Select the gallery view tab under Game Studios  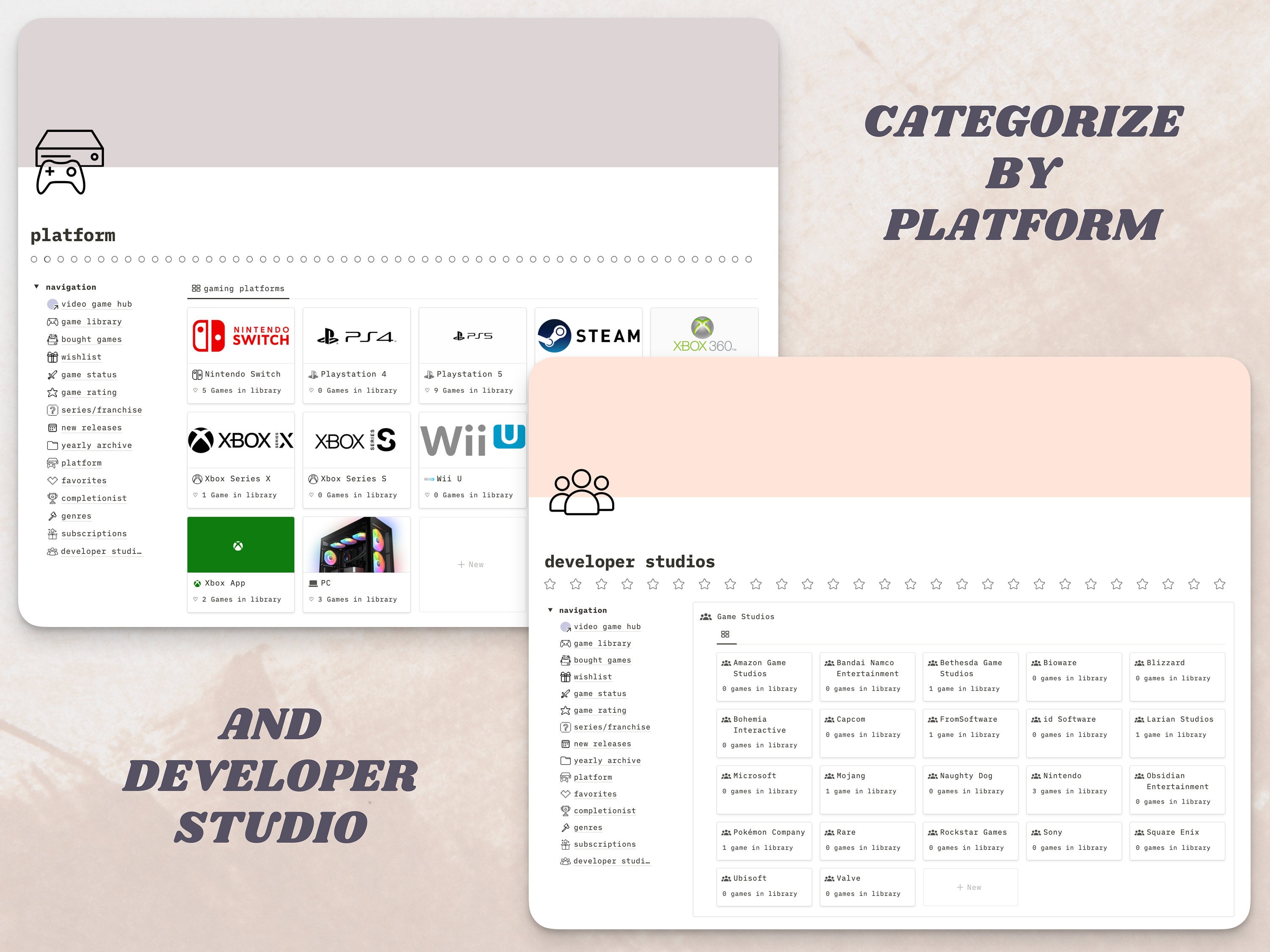[x=725, y=634]
